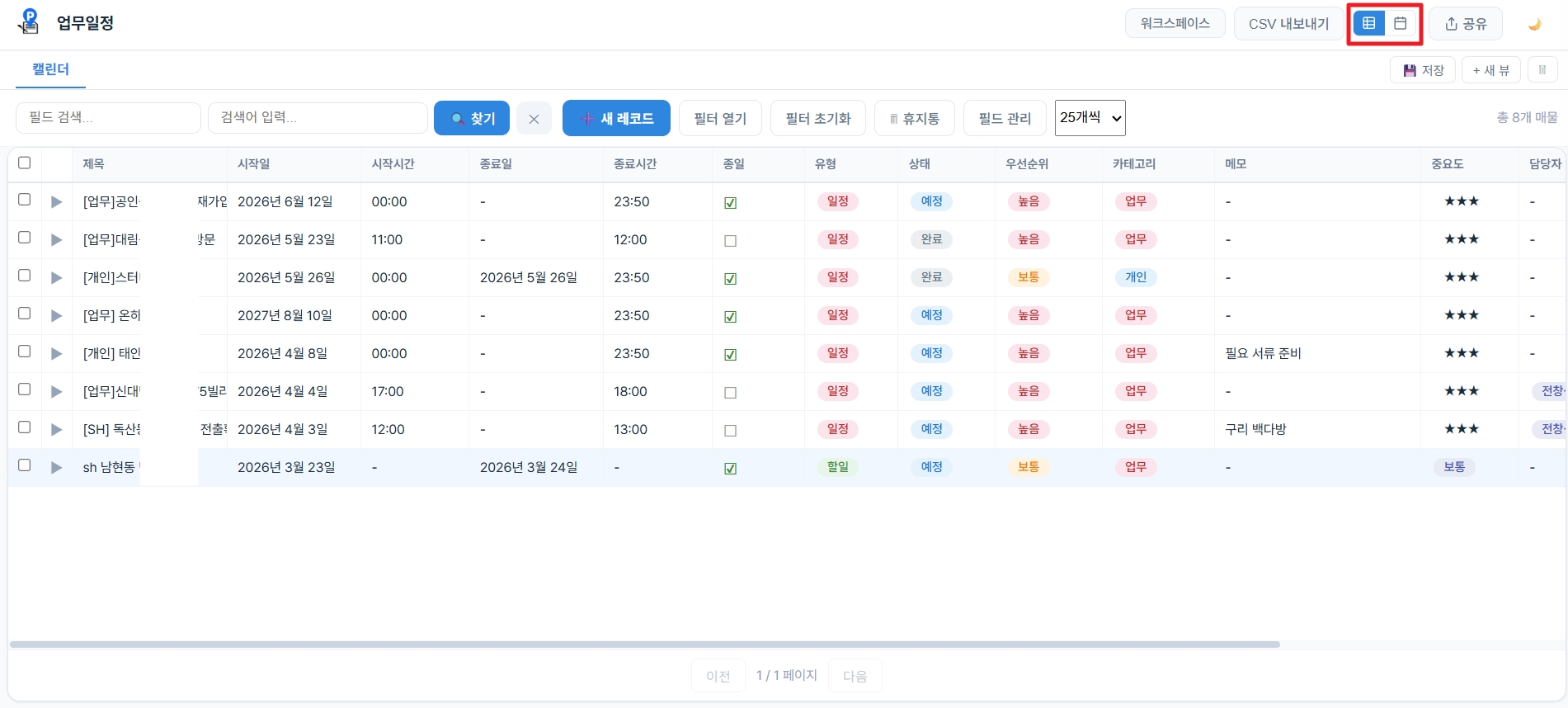Expand the [업무]신대 record row
The image size is (1568, 708).
pos(56,392)
